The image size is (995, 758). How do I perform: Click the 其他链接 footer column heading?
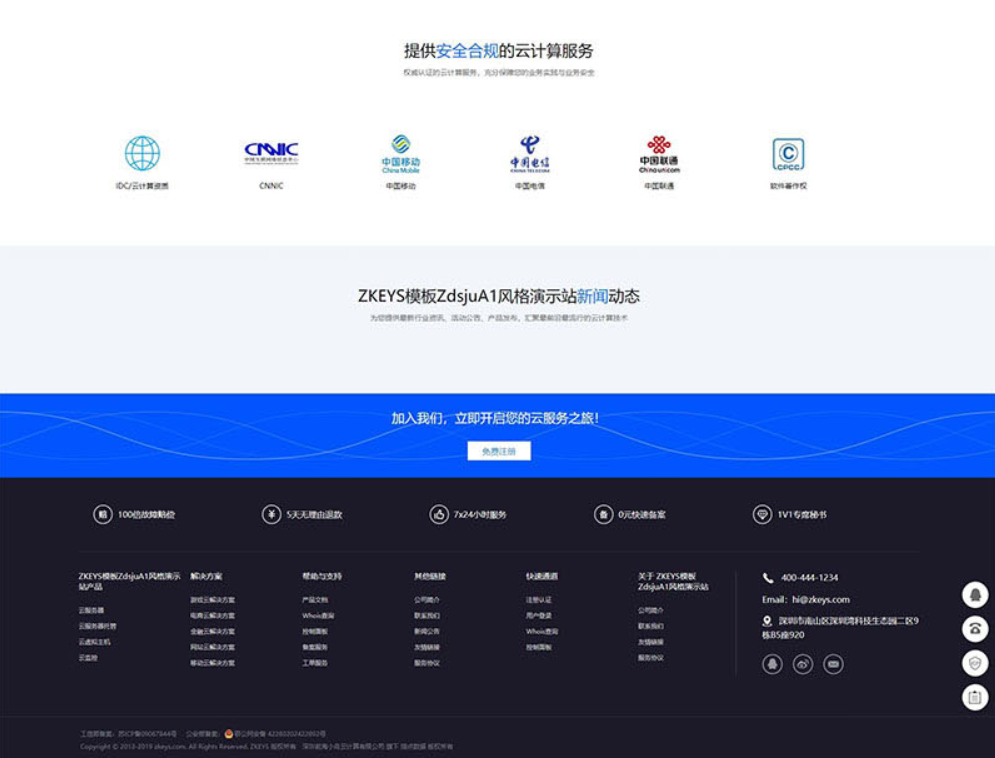[x=430, y=577]
